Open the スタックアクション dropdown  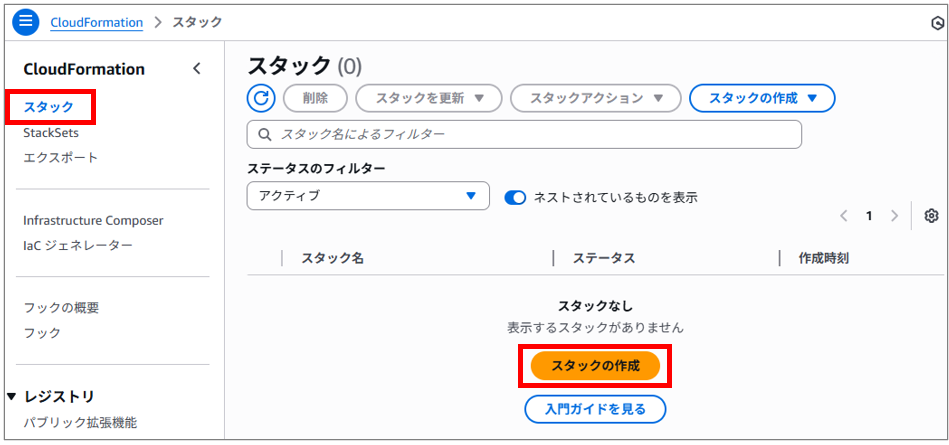coord(596,98)
